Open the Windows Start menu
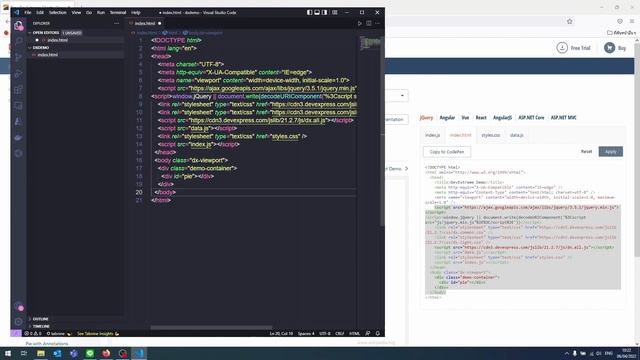The height and width of the screenshot is (360, 640). coord(8,353)
